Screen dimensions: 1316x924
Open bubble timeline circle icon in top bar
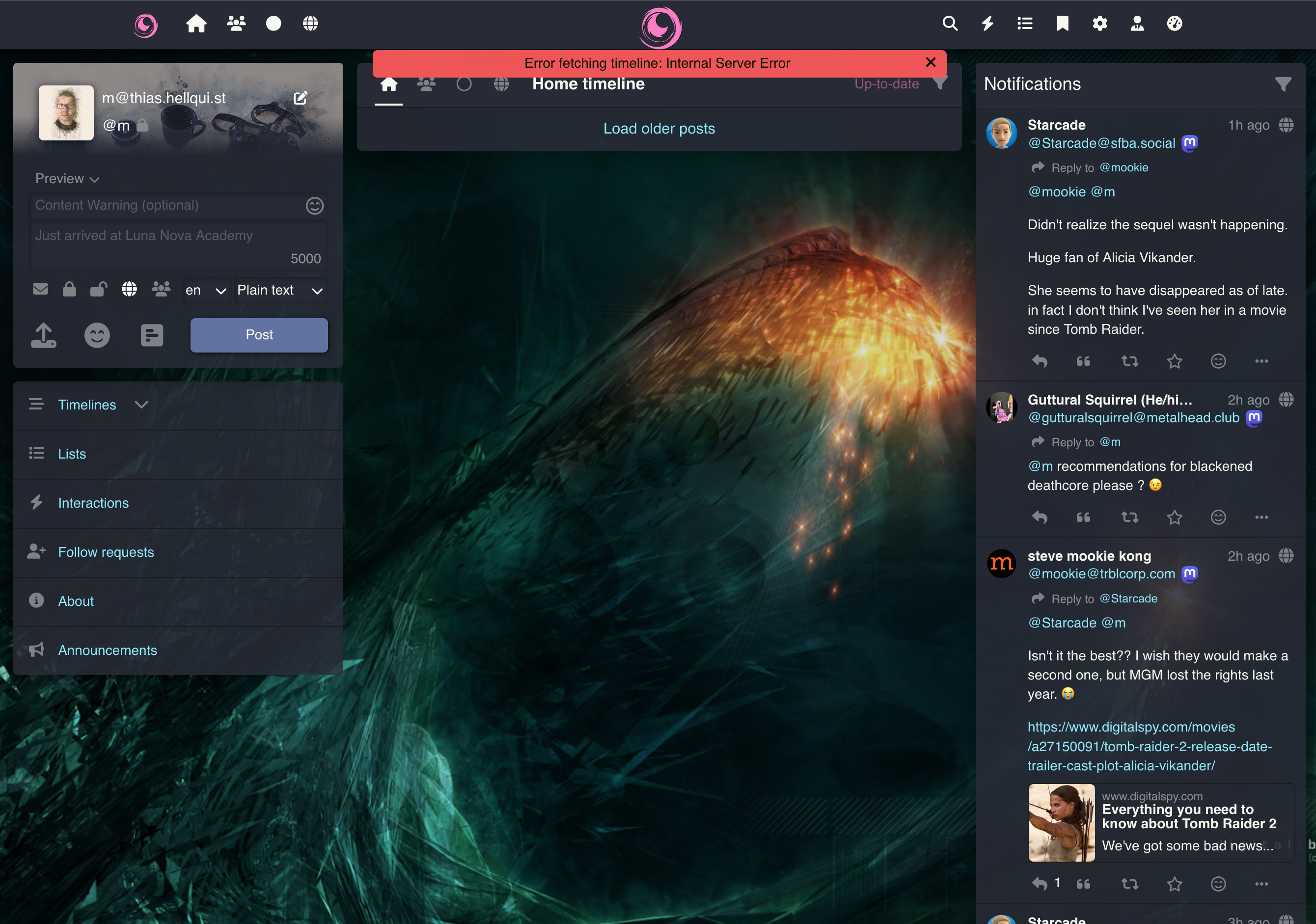click(x=274, y=24)
